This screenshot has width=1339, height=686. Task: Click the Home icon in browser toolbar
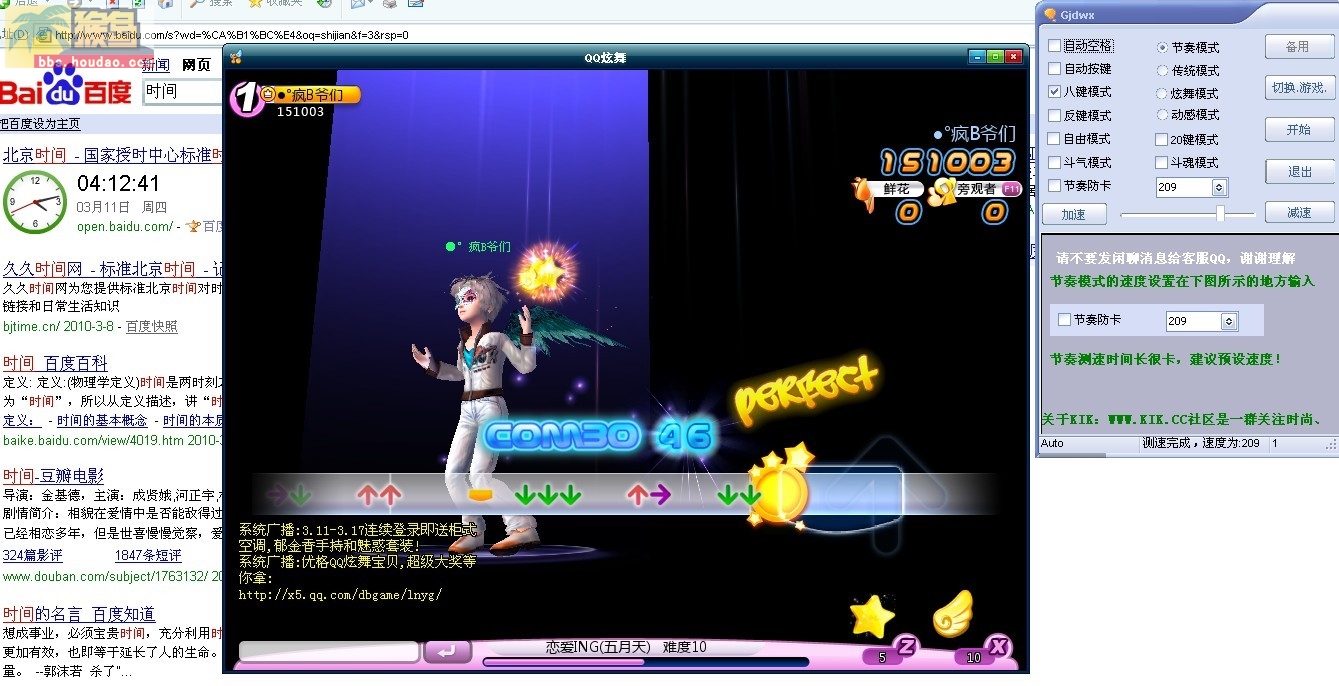click(x=165, y=4)
